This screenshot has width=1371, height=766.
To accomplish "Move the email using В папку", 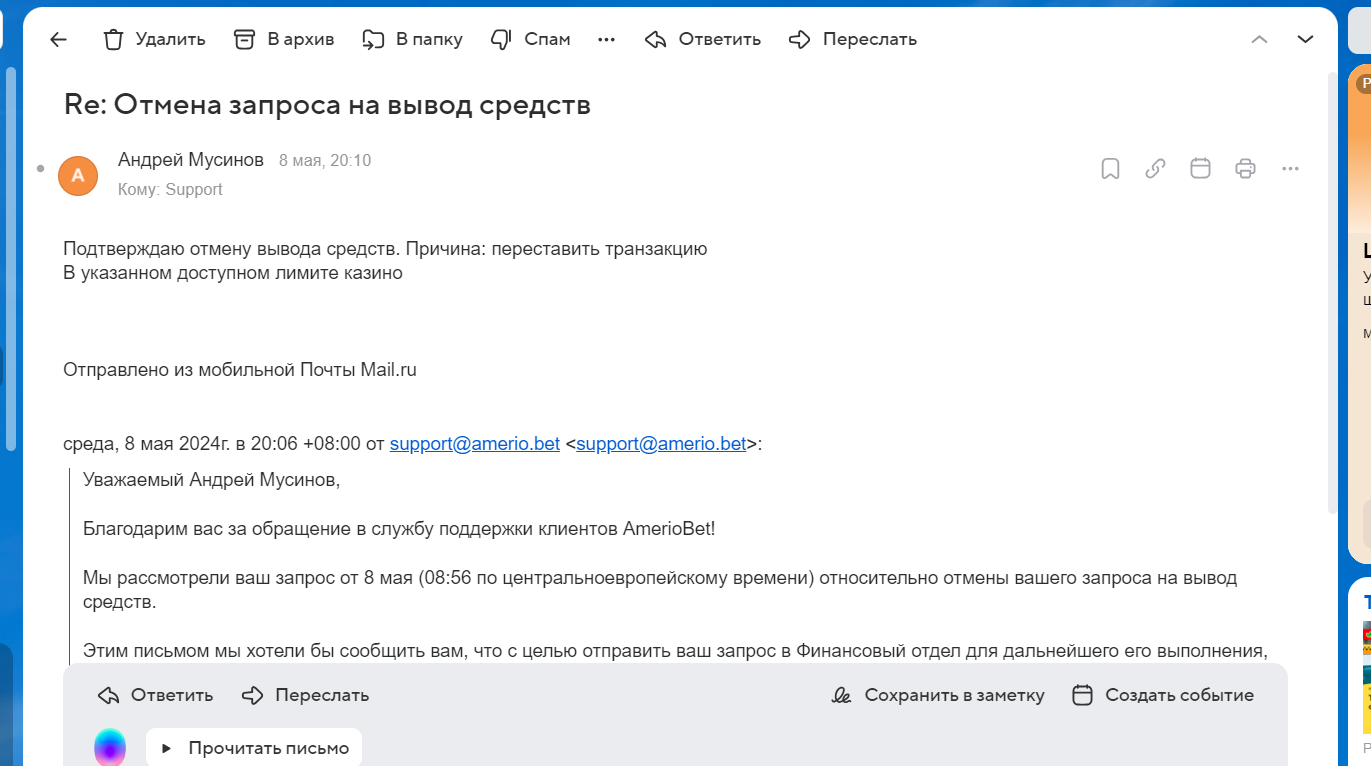I will coord(412,40).
